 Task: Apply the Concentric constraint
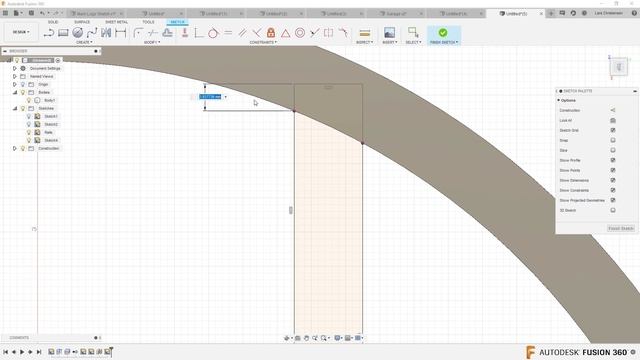[x=300, y=33]
